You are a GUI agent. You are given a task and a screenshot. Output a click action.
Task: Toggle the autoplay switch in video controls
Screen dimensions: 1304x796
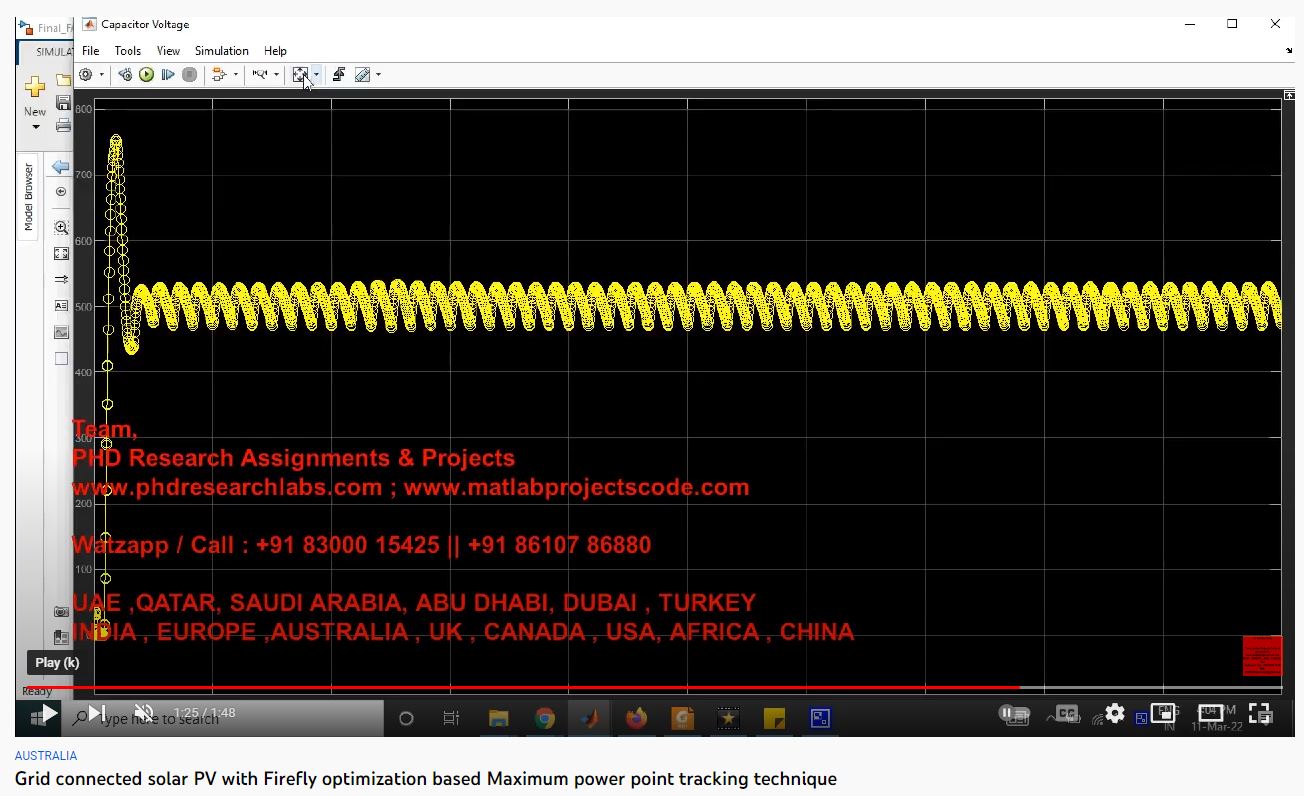pos(1014,714)
